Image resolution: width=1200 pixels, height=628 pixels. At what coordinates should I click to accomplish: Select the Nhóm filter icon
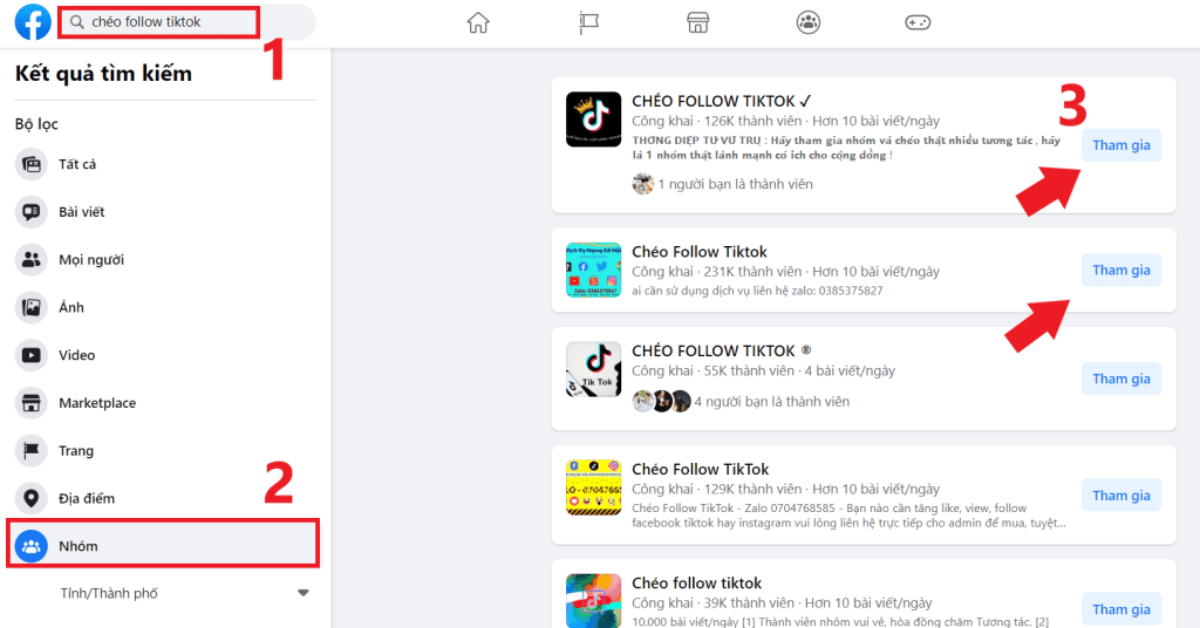click(32, 546)
